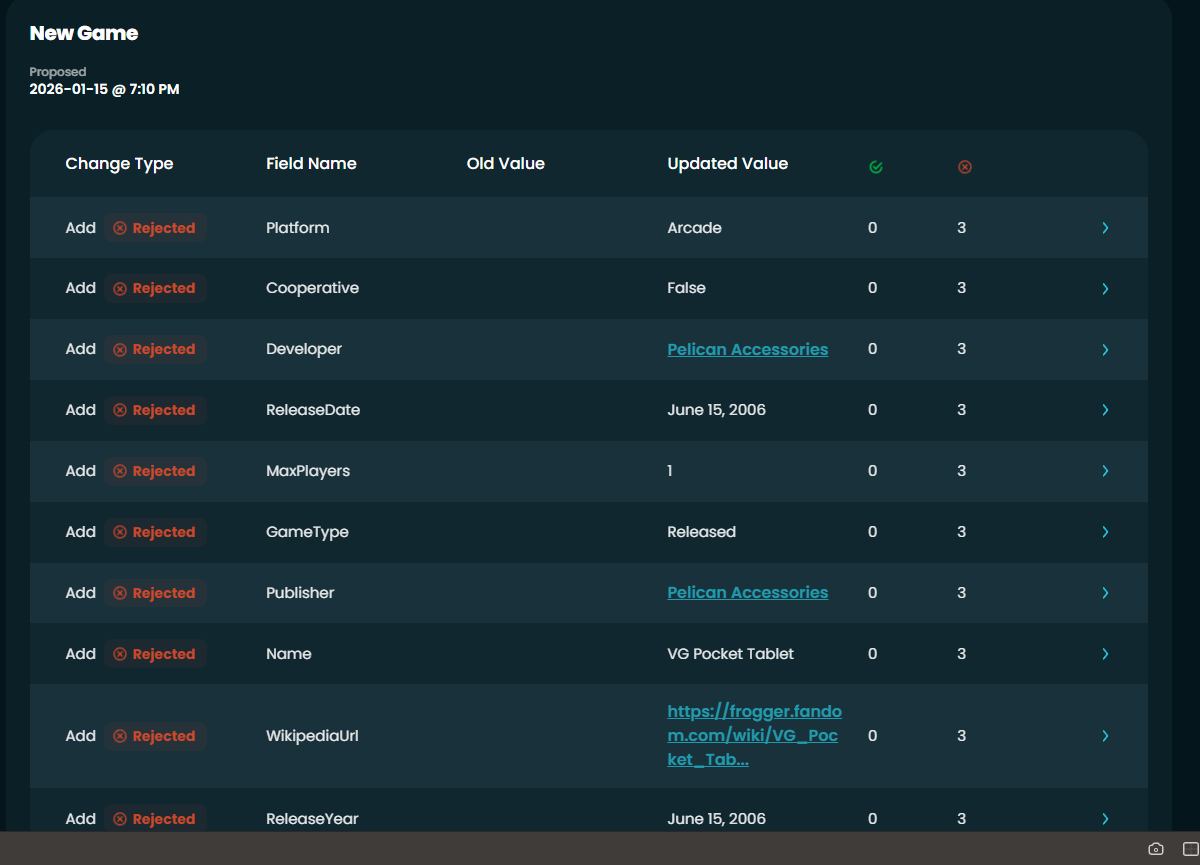
Task: Click the Rejected badge in the Cooperative row
Action: pyautogui.click(x=155, y=288)
